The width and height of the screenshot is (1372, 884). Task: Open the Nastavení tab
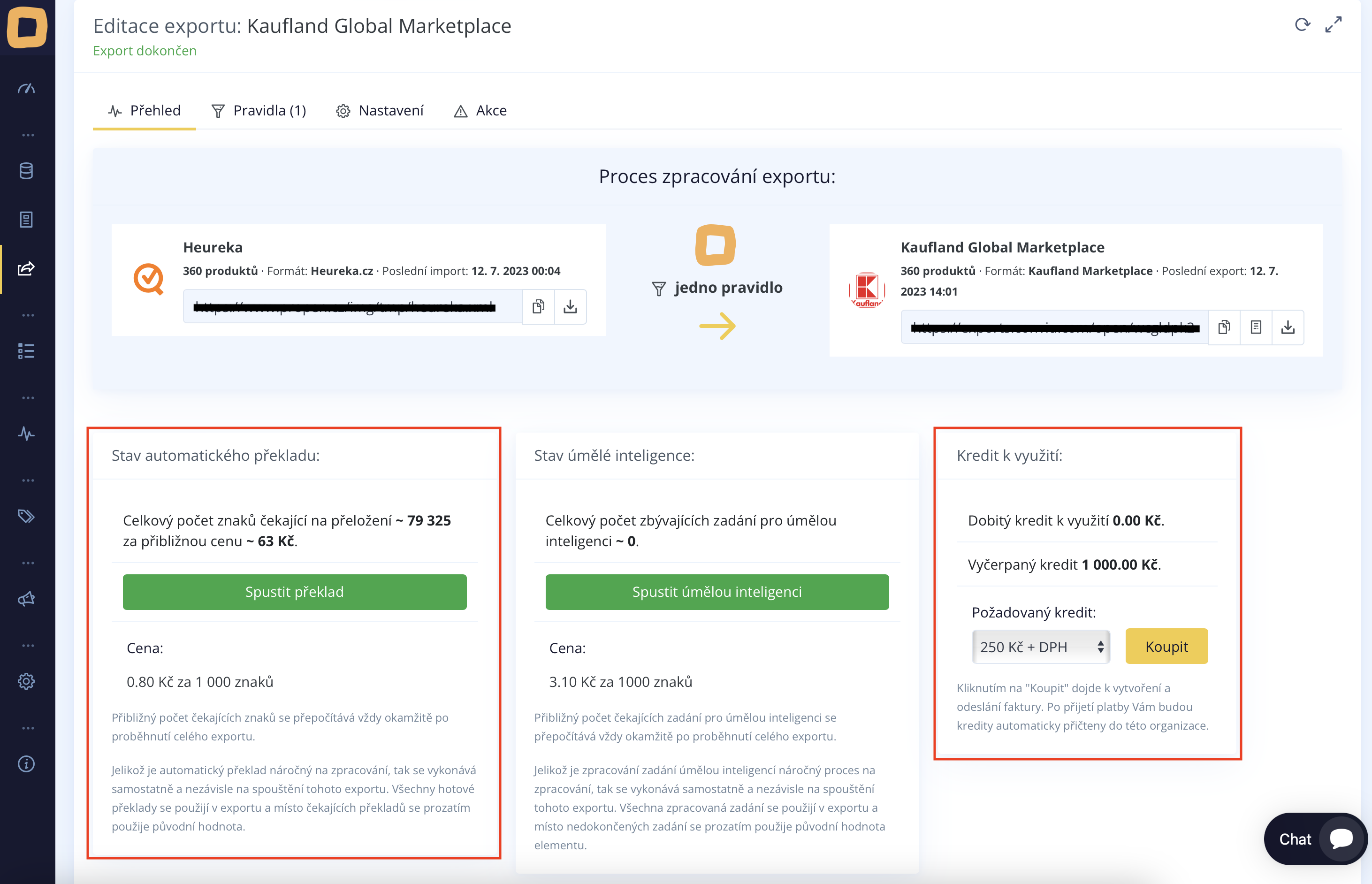tap(380, 111)
